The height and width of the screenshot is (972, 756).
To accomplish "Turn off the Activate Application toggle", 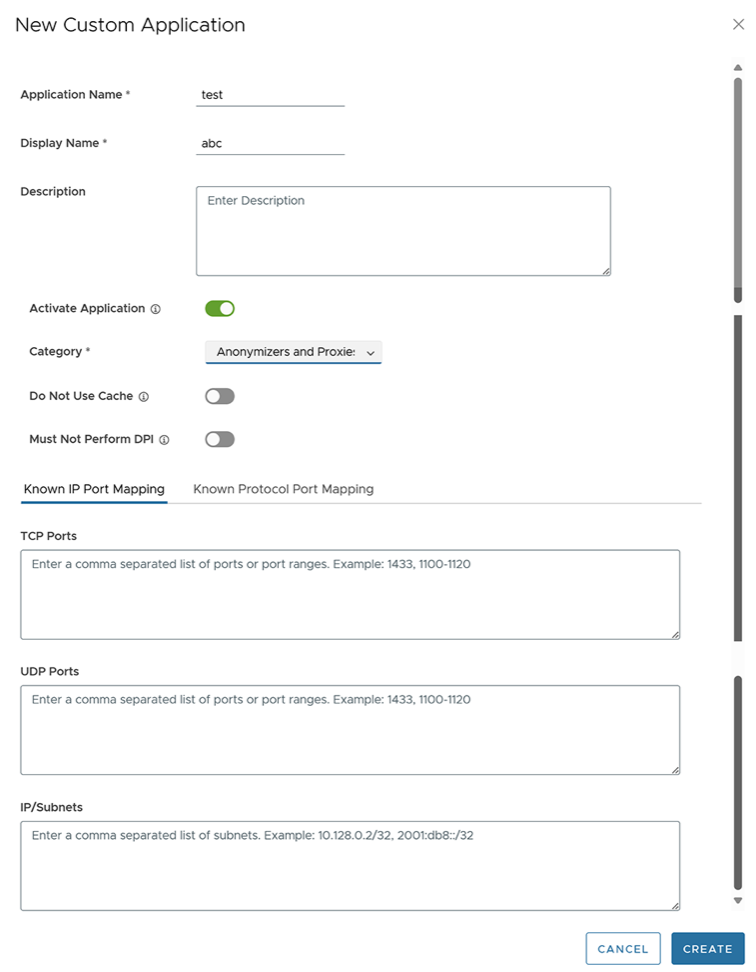I will [220, 308].
